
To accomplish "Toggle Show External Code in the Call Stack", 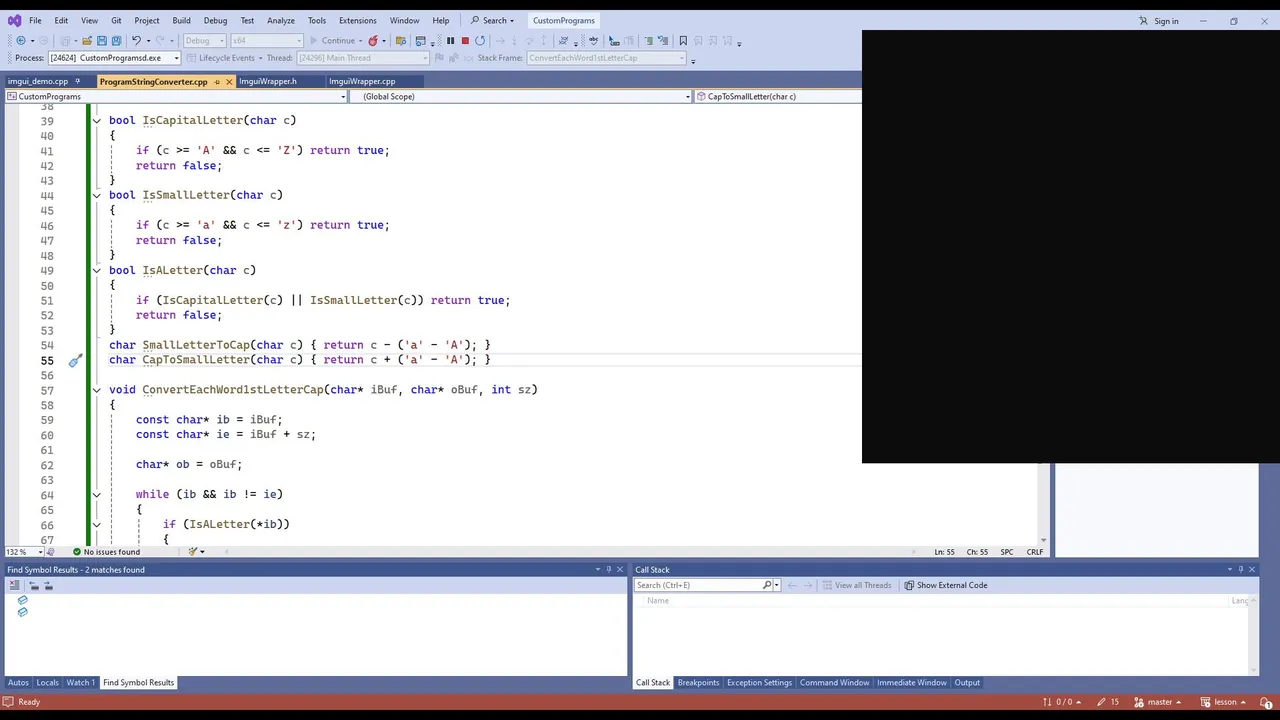I will (x=946, y=585).
